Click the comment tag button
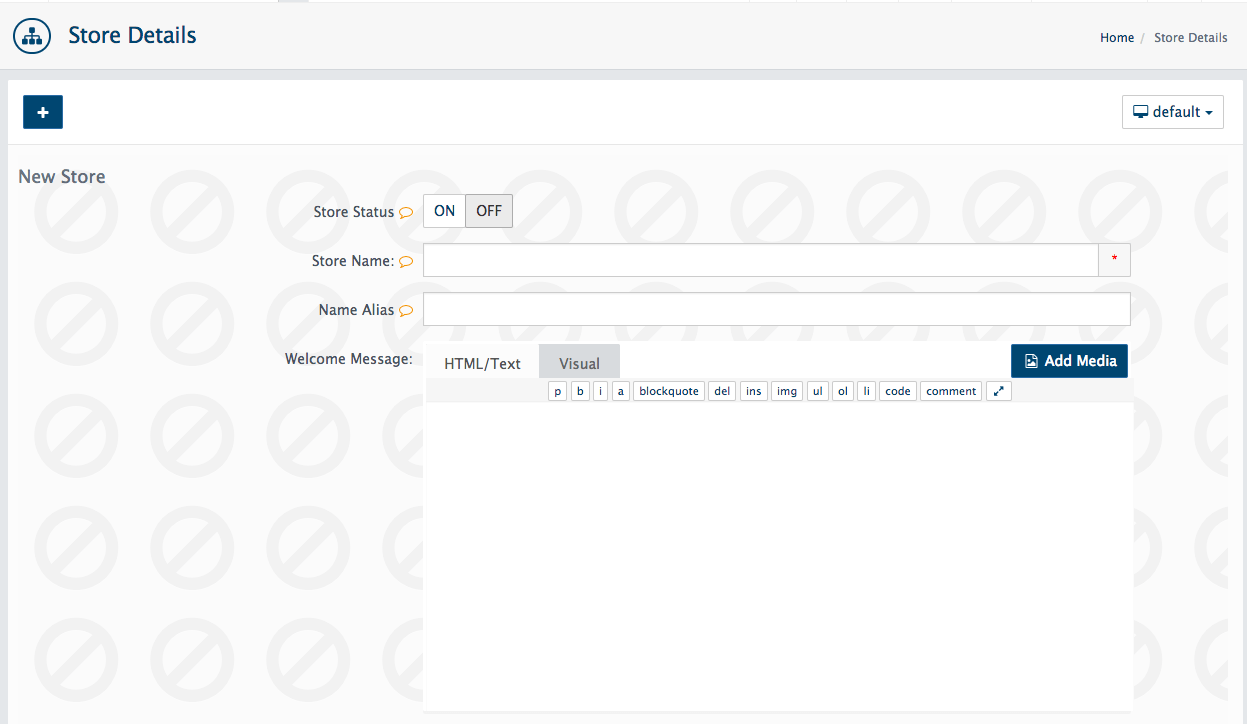The image size is (1247, 724). (x=951, y=391)
